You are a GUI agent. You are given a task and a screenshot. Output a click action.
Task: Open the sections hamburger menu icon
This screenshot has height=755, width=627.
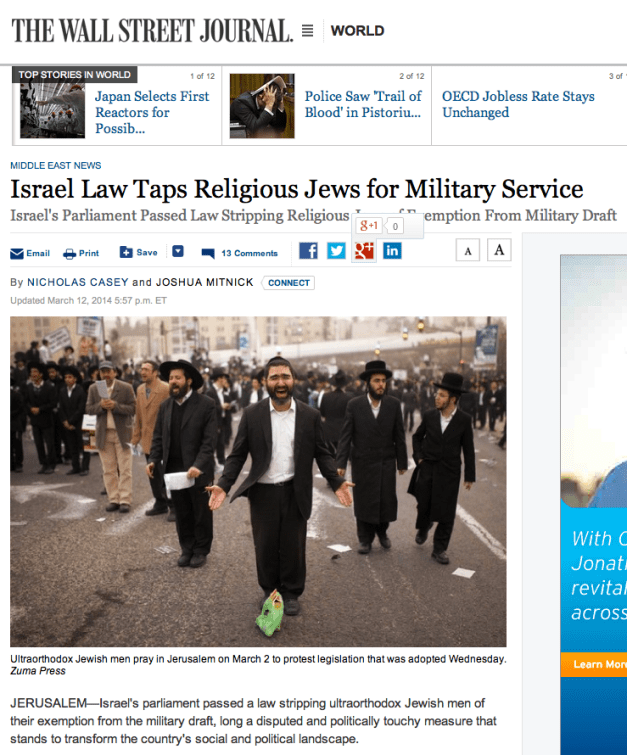[x=307, y=31]
